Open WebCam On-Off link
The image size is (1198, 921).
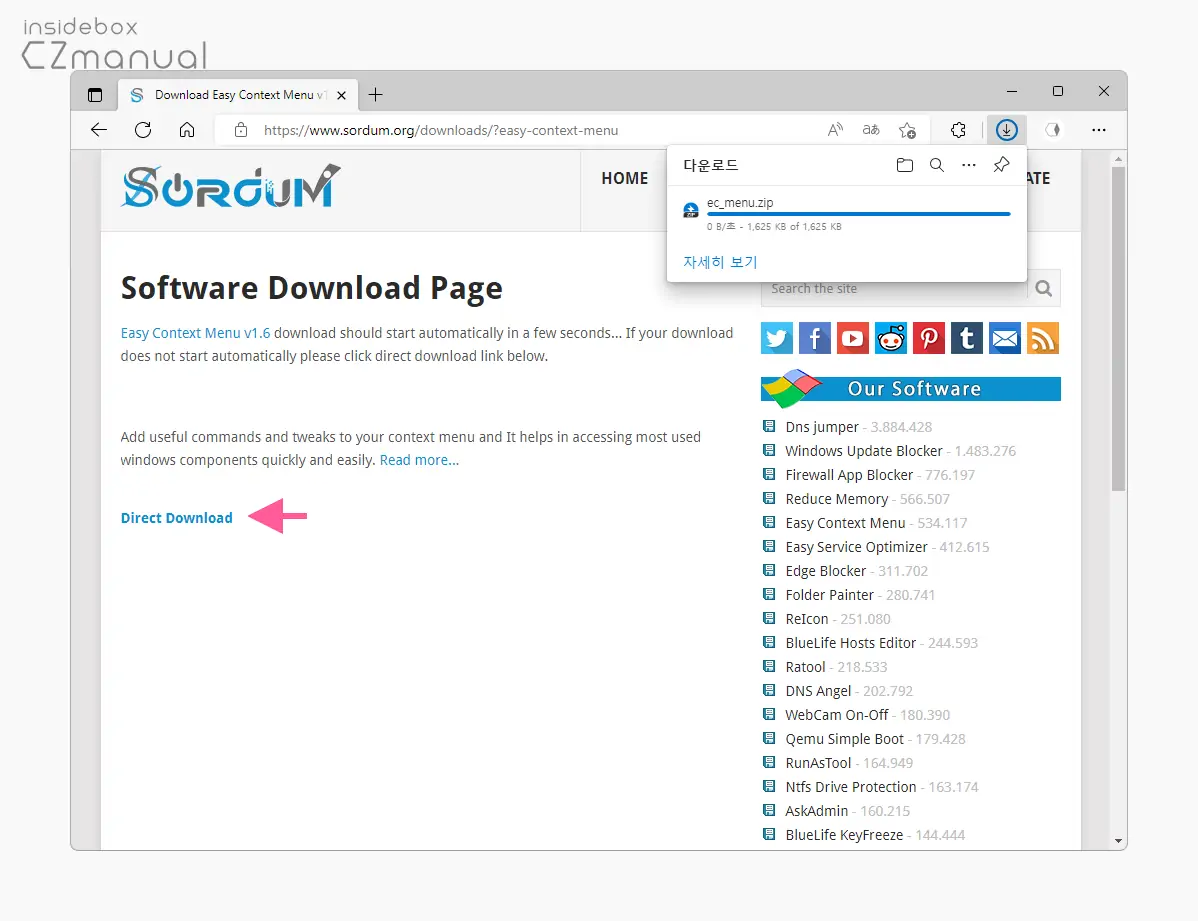pos(837,715)
